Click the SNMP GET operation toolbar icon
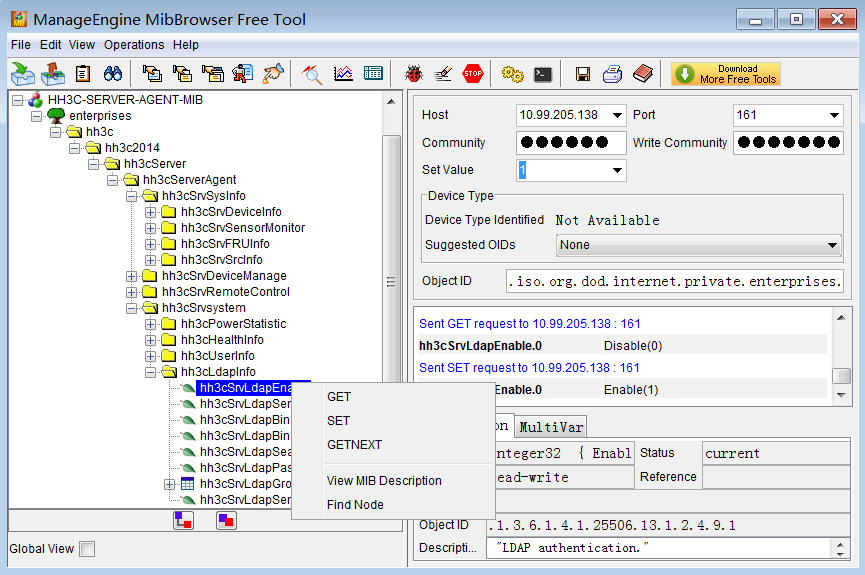 click(152, 73)
